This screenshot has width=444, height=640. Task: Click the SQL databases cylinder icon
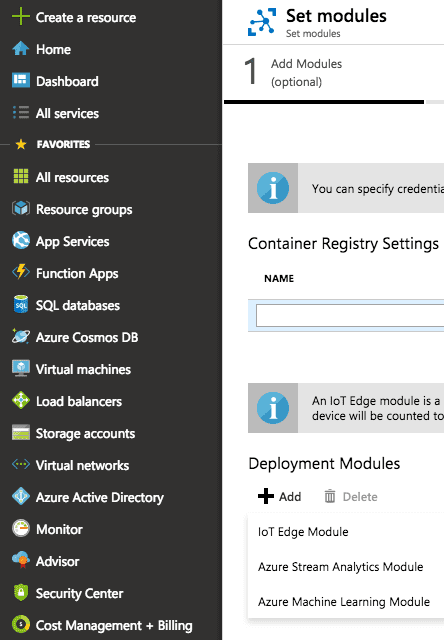pos(21,304)
